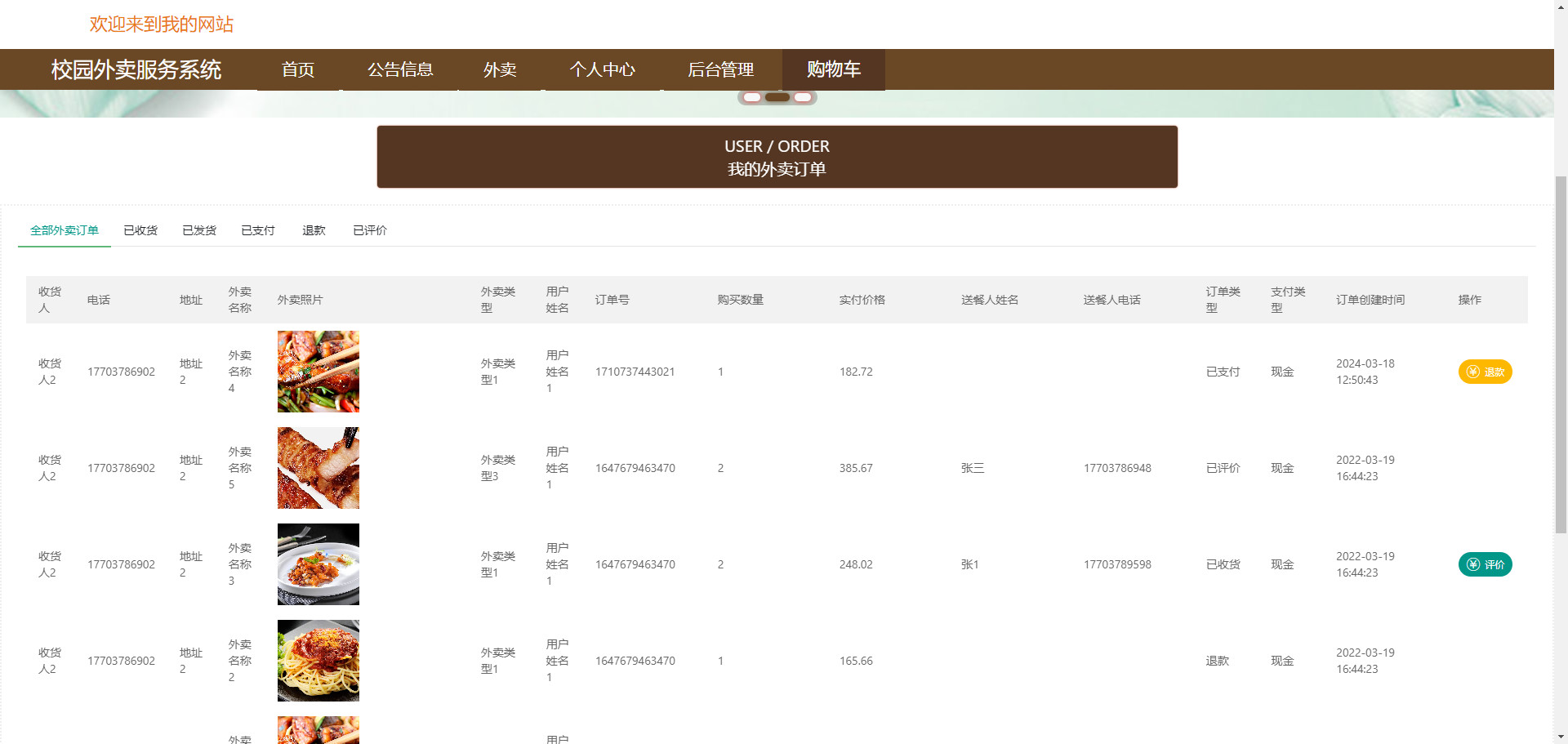The height and width of the screenshot is (744, 1568).
Task: Click the 订单创建时间 column header
Action: (x=1370, y=300)
